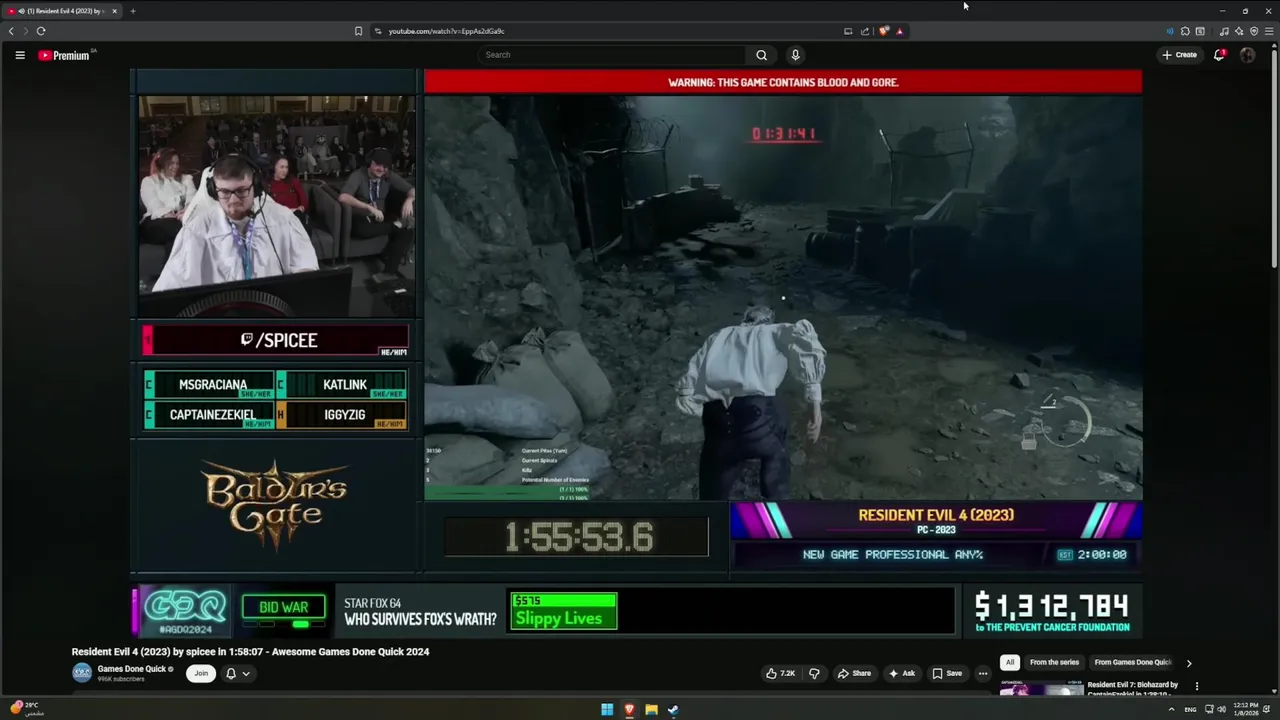Open the notification preference dropdown arrow
Screen dimensions: 1280x720
246,673
